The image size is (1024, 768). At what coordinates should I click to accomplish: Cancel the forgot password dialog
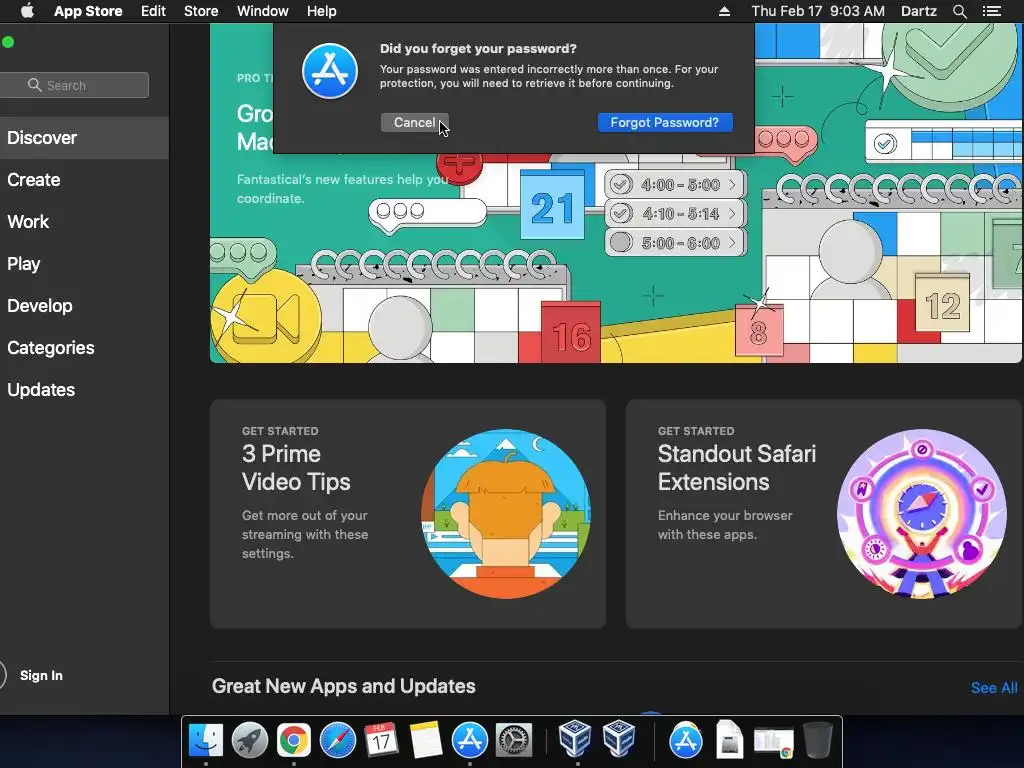pos(415,122)
